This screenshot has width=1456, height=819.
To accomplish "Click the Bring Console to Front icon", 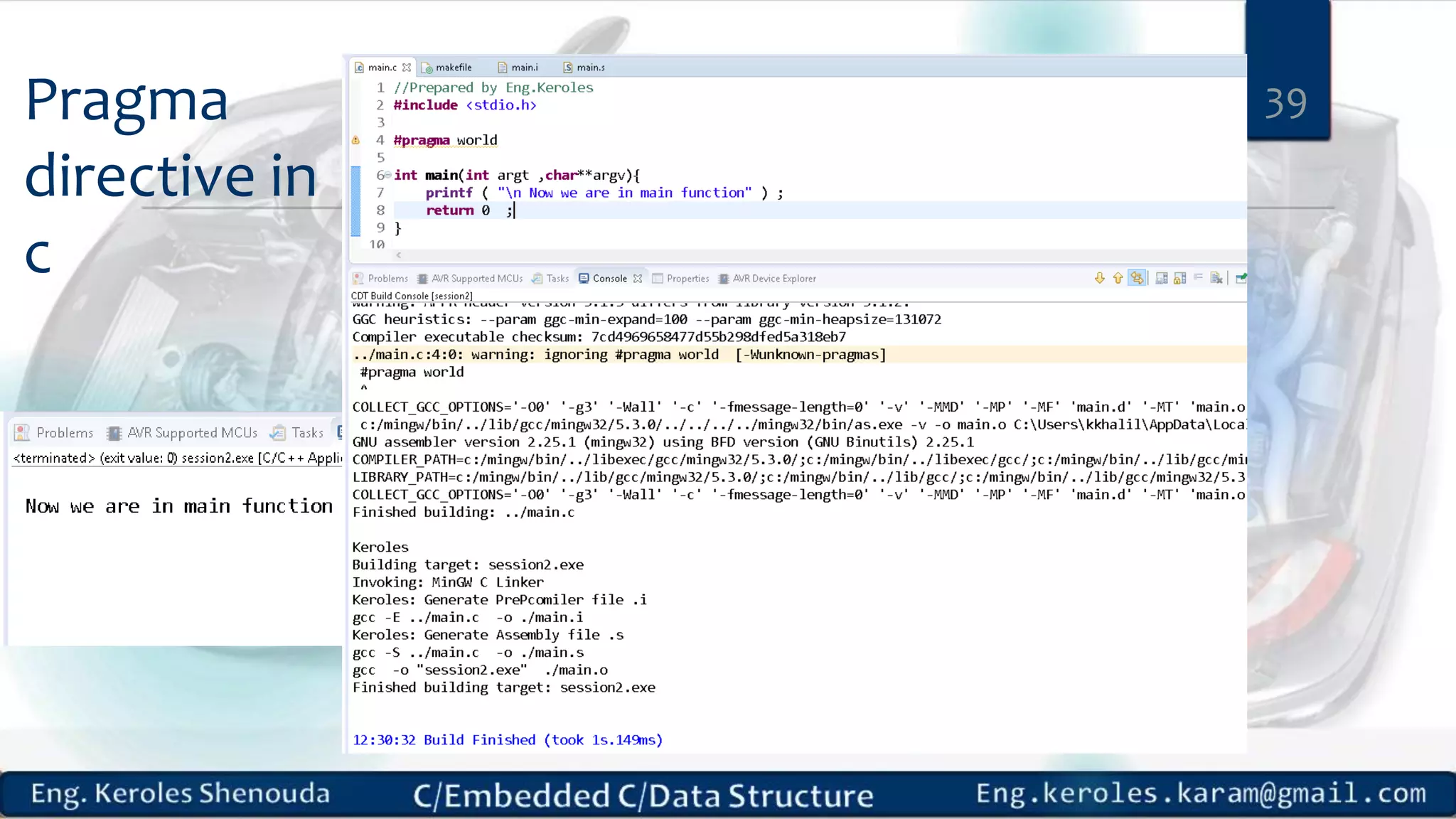I will [x=1241, y=278].
